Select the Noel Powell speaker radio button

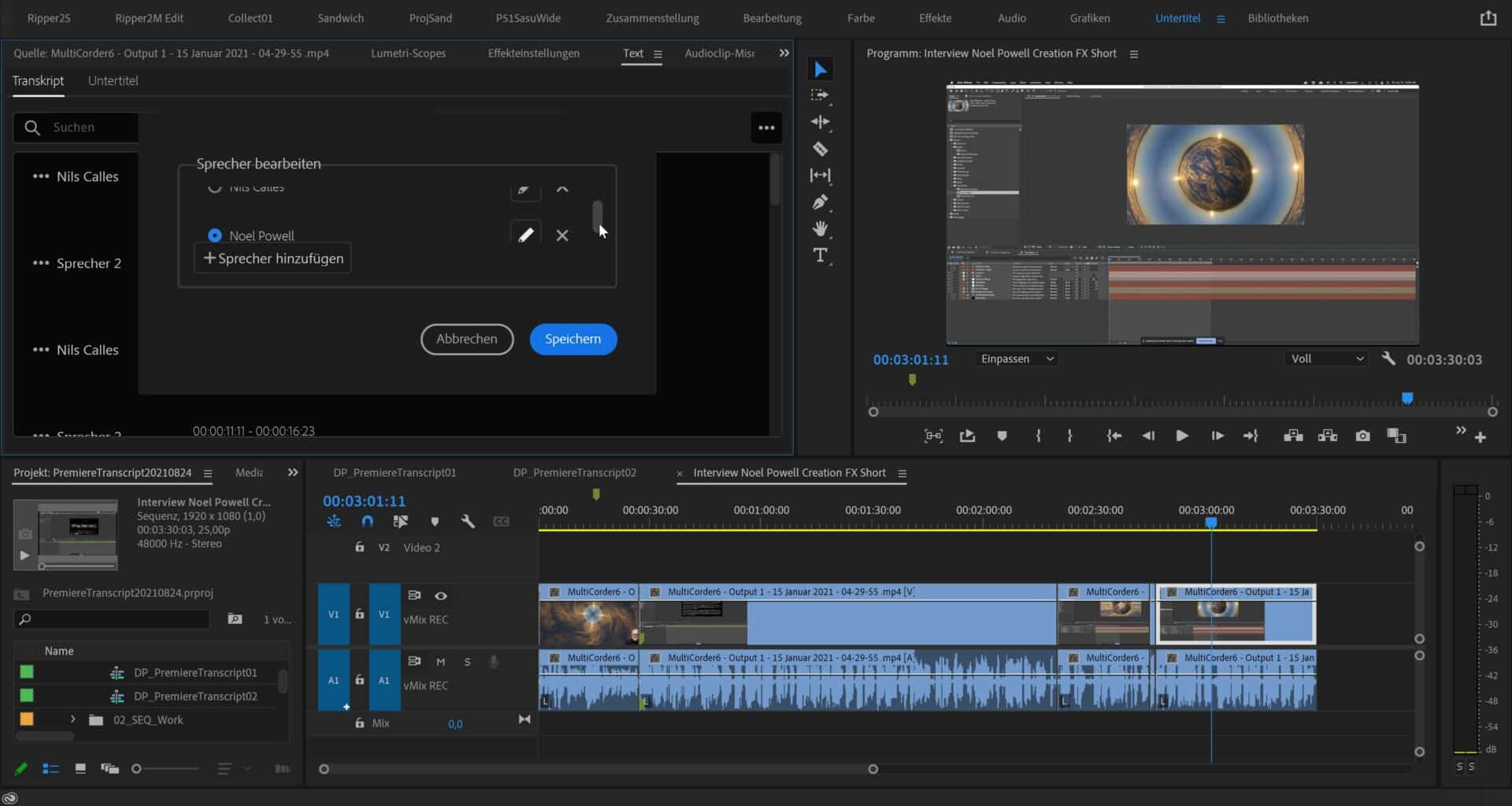[214, 235]
